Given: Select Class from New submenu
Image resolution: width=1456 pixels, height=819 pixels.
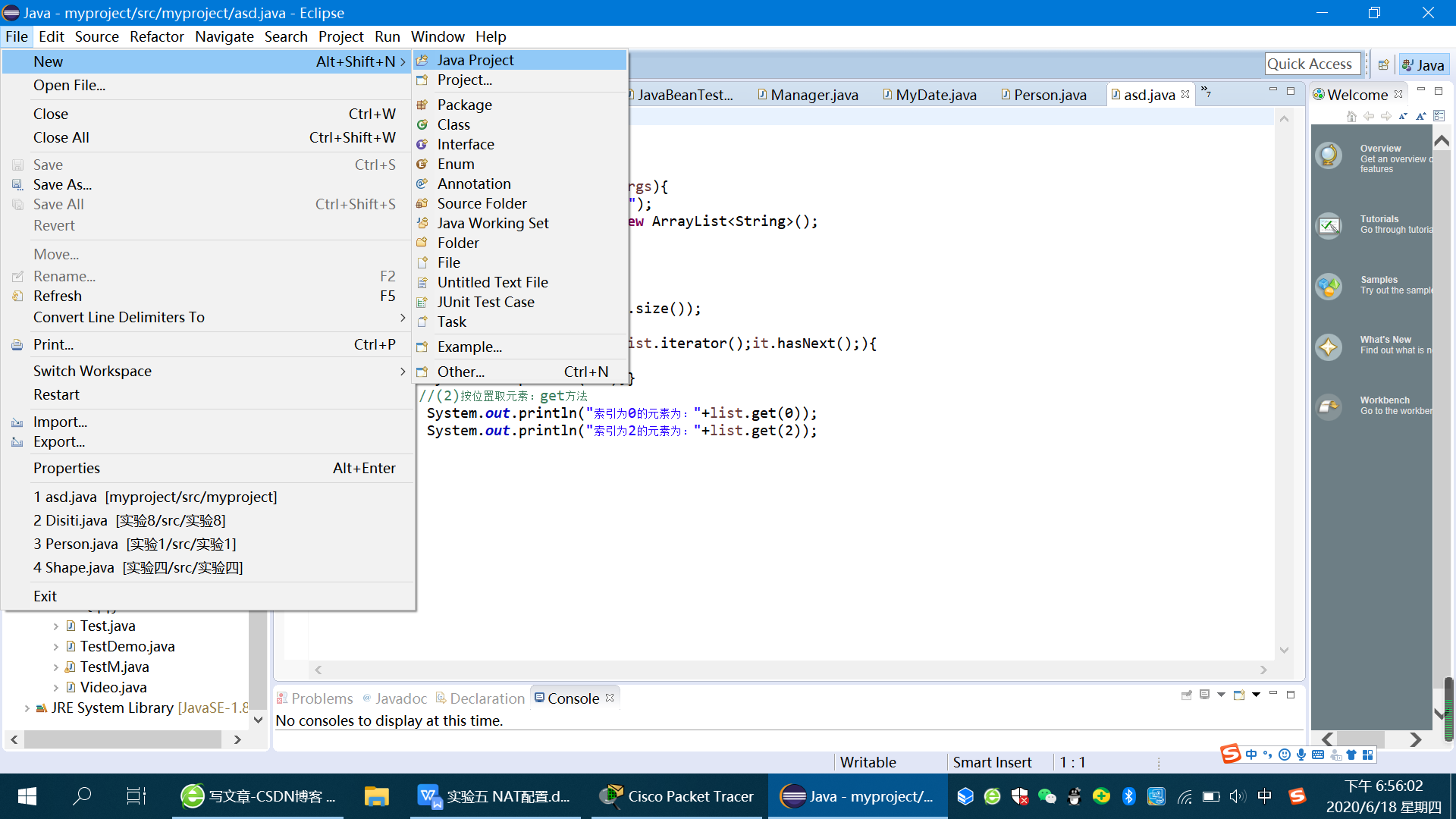Looking at the screenshot, I should [x=454, y=124].
